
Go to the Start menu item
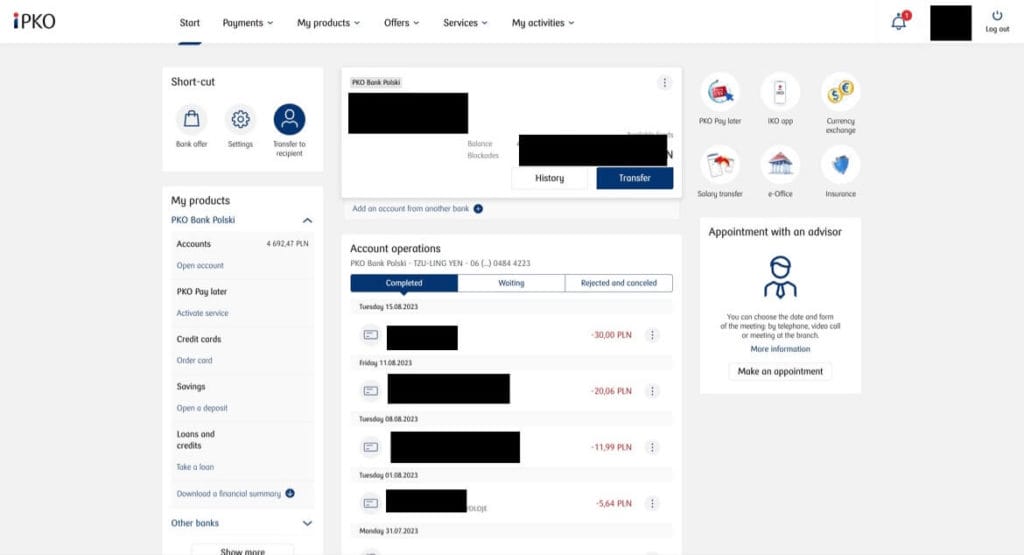(189, 23)
